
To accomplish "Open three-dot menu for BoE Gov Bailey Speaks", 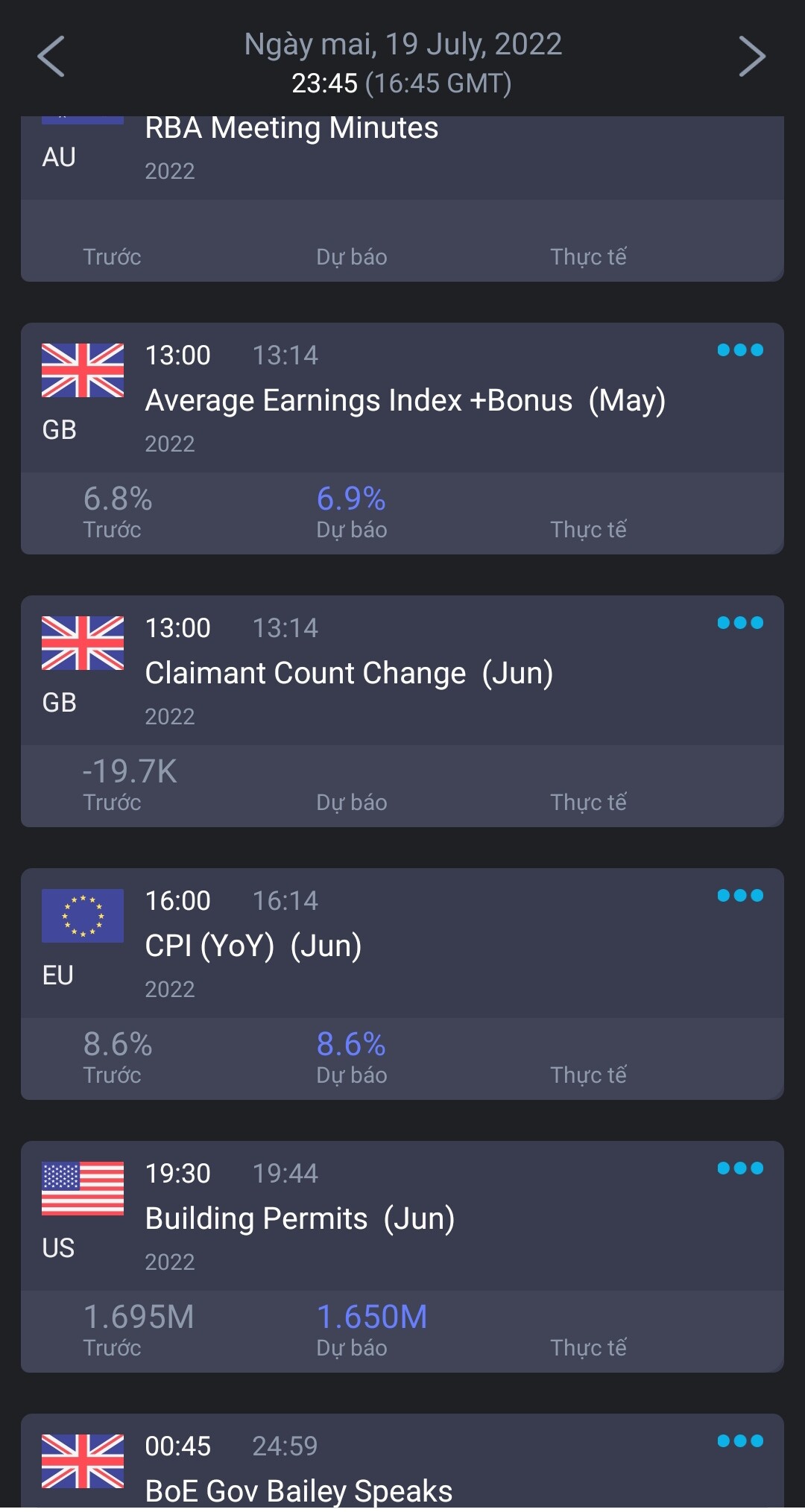I will [x=739, y=1441].
